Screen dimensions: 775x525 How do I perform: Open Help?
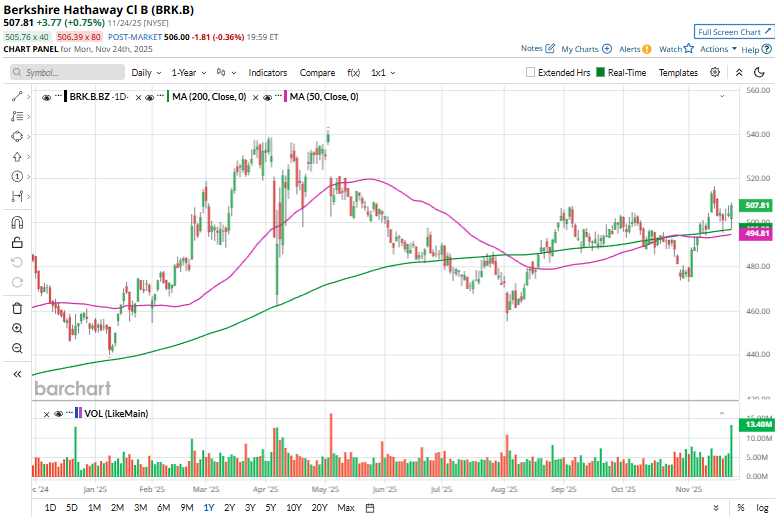(x=756, y=49)
